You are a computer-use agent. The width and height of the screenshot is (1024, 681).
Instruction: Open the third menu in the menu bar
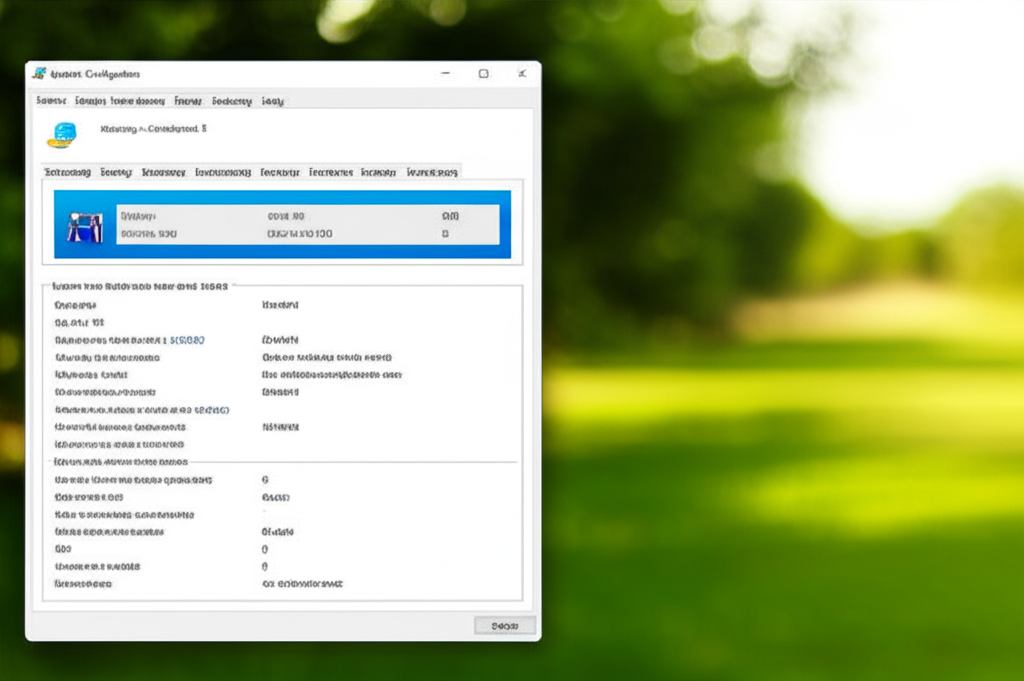point(137,101)
